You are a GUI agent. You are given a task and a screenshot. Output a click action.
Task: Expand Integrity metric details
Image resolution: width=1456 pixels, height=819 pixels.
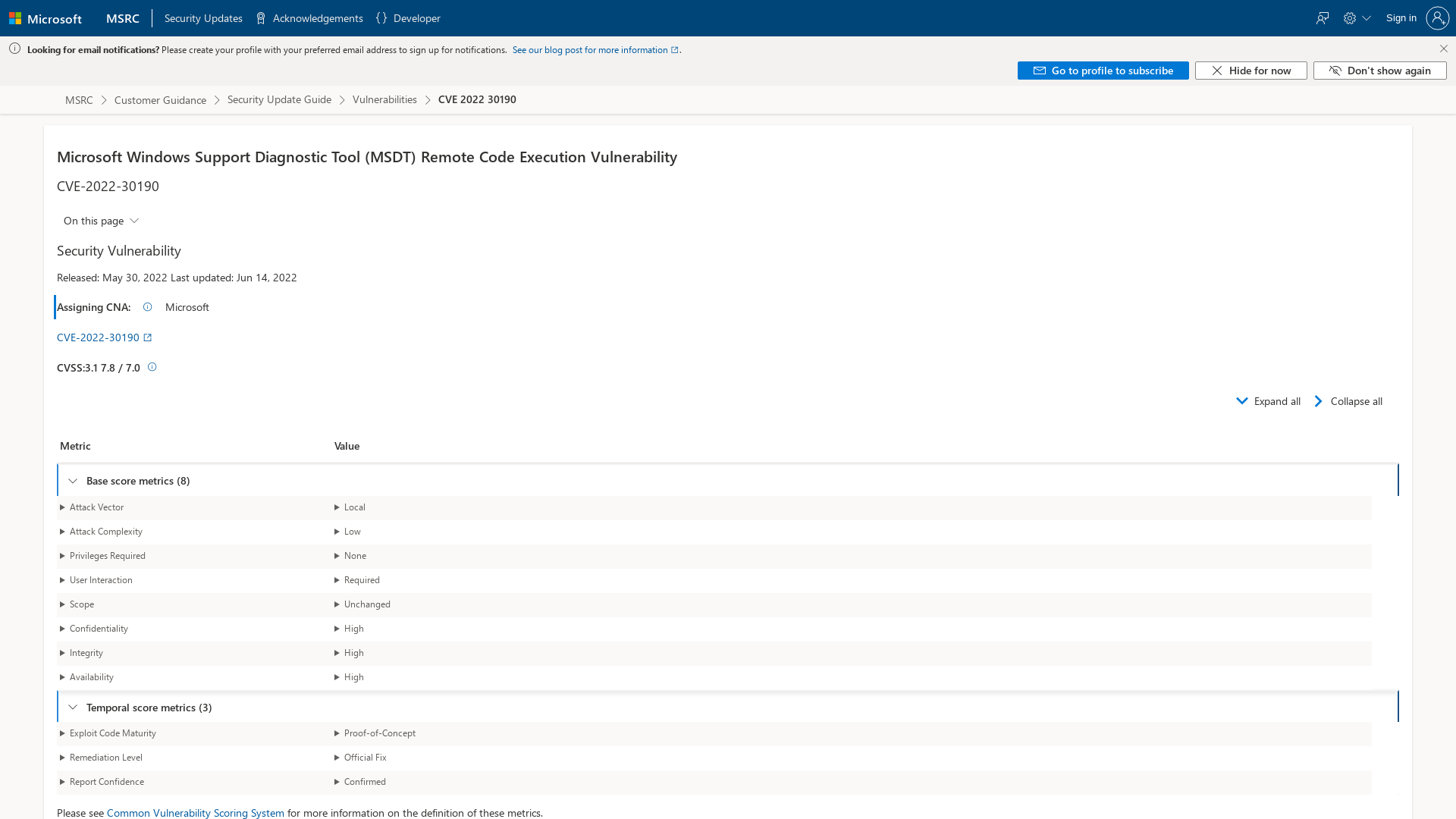tap(81, 653)
